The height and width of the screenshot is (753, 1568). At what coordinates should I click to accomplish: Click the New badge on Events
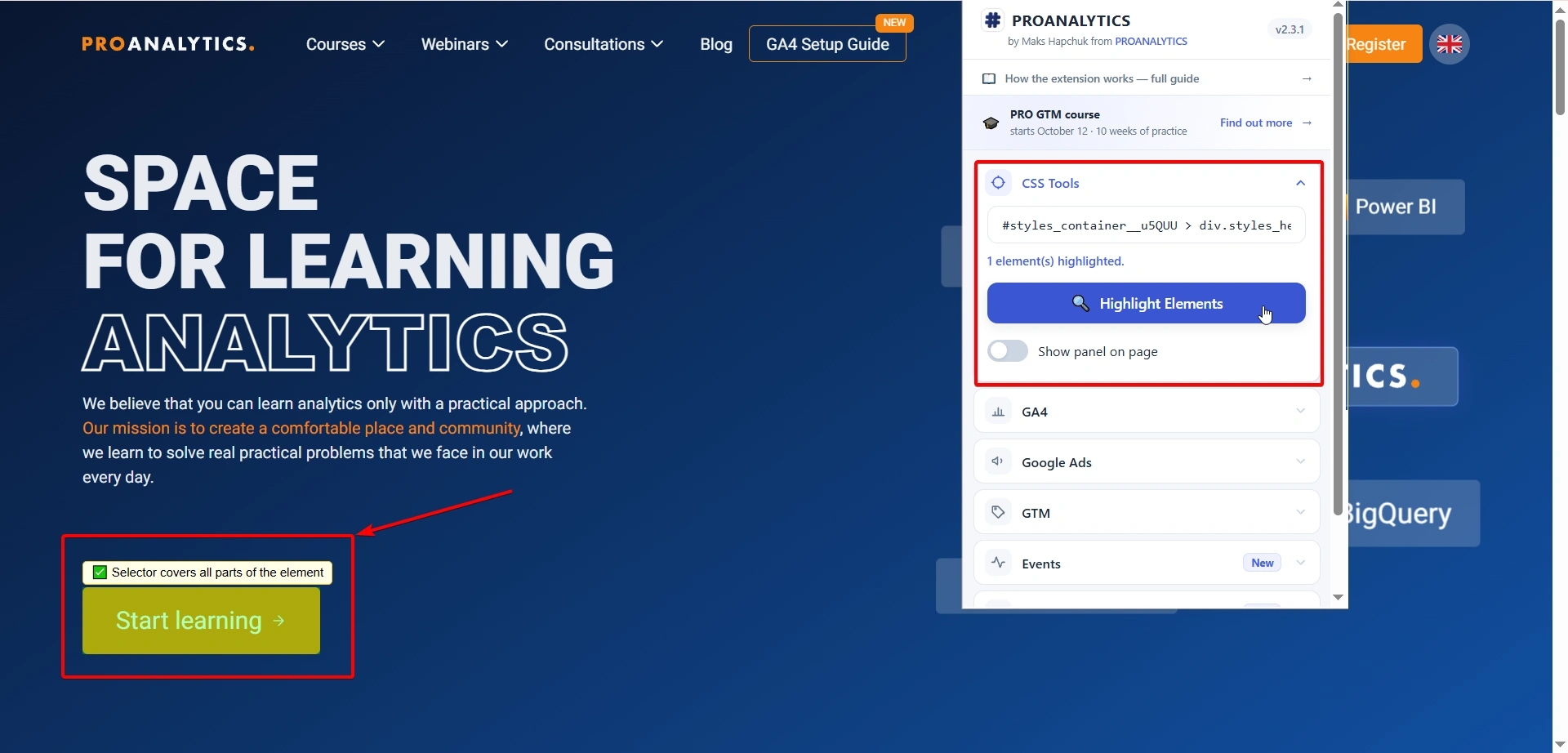pyautogui.click(x=1262, y=563)
